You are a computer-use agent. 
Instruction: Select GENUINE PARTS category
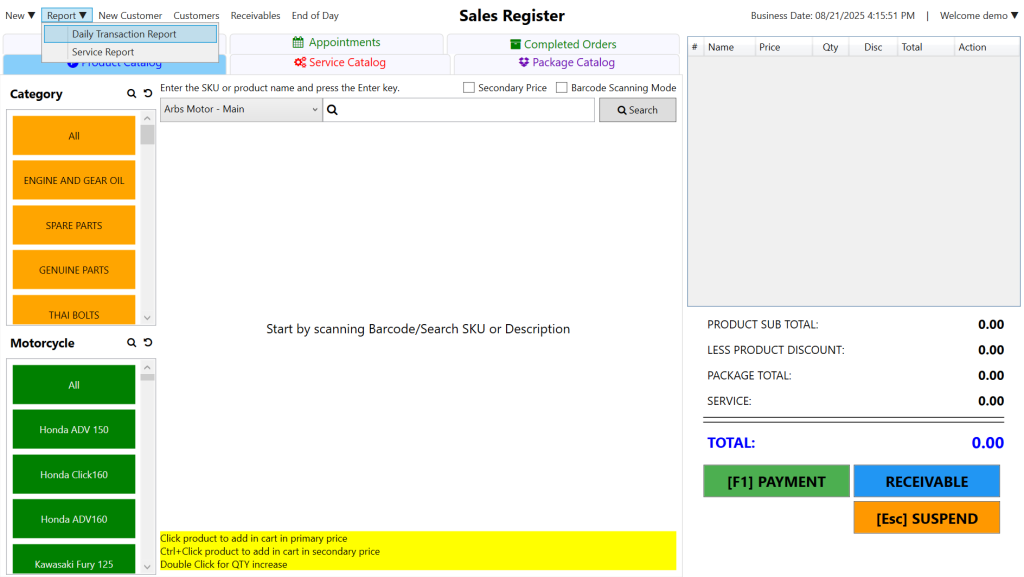pos(74,270)
